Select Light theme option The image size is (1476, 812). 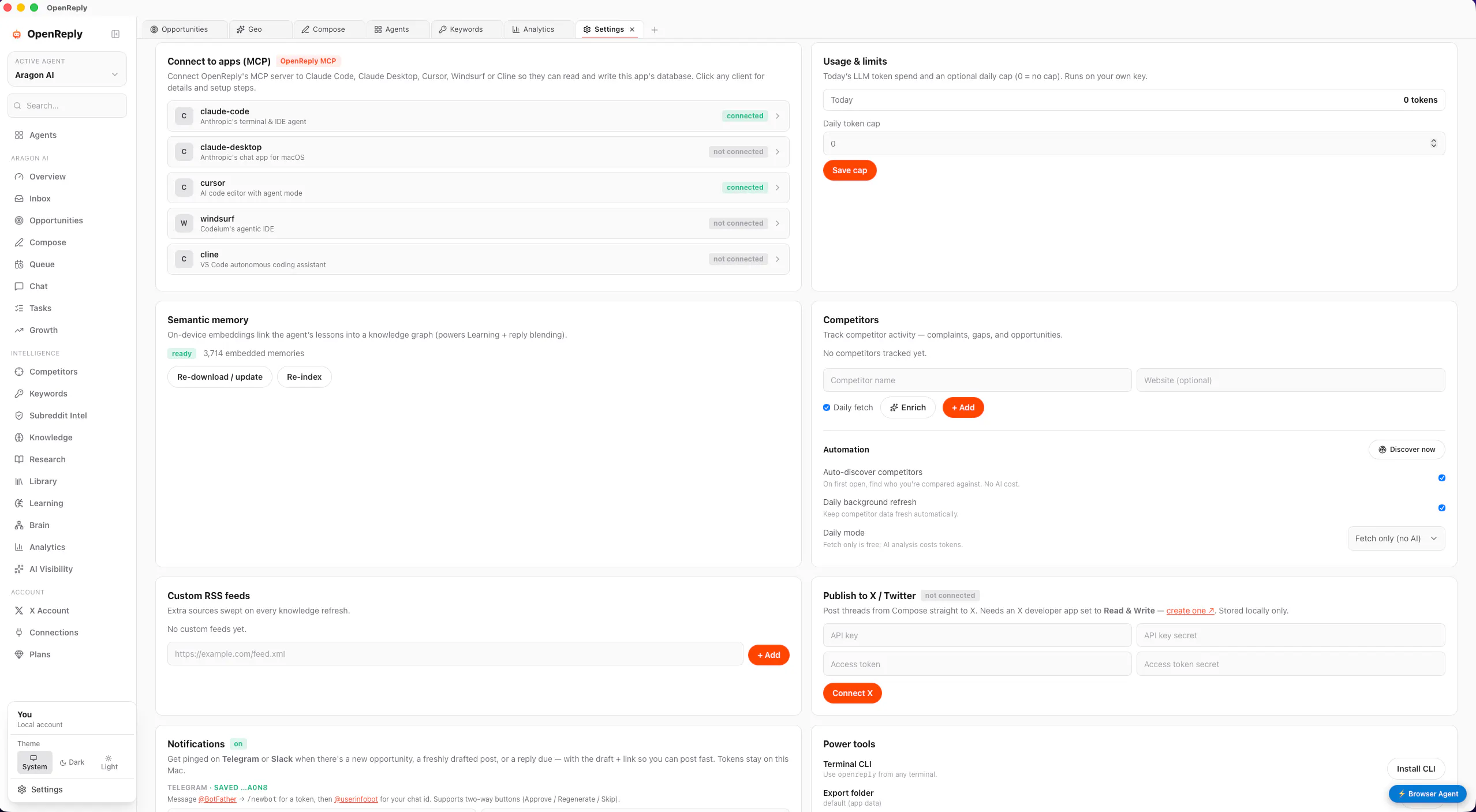point(109,762)
